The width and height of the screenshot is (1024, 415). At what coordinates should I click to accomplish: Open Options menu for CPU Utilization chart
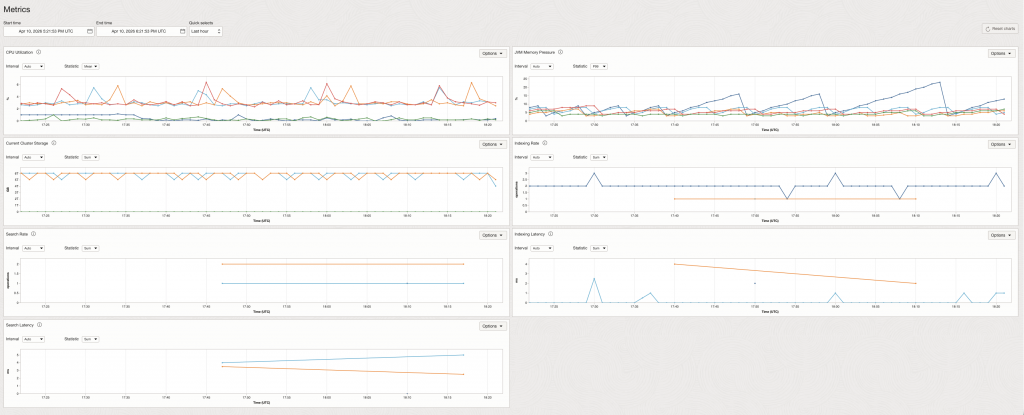tap(494, 53)
